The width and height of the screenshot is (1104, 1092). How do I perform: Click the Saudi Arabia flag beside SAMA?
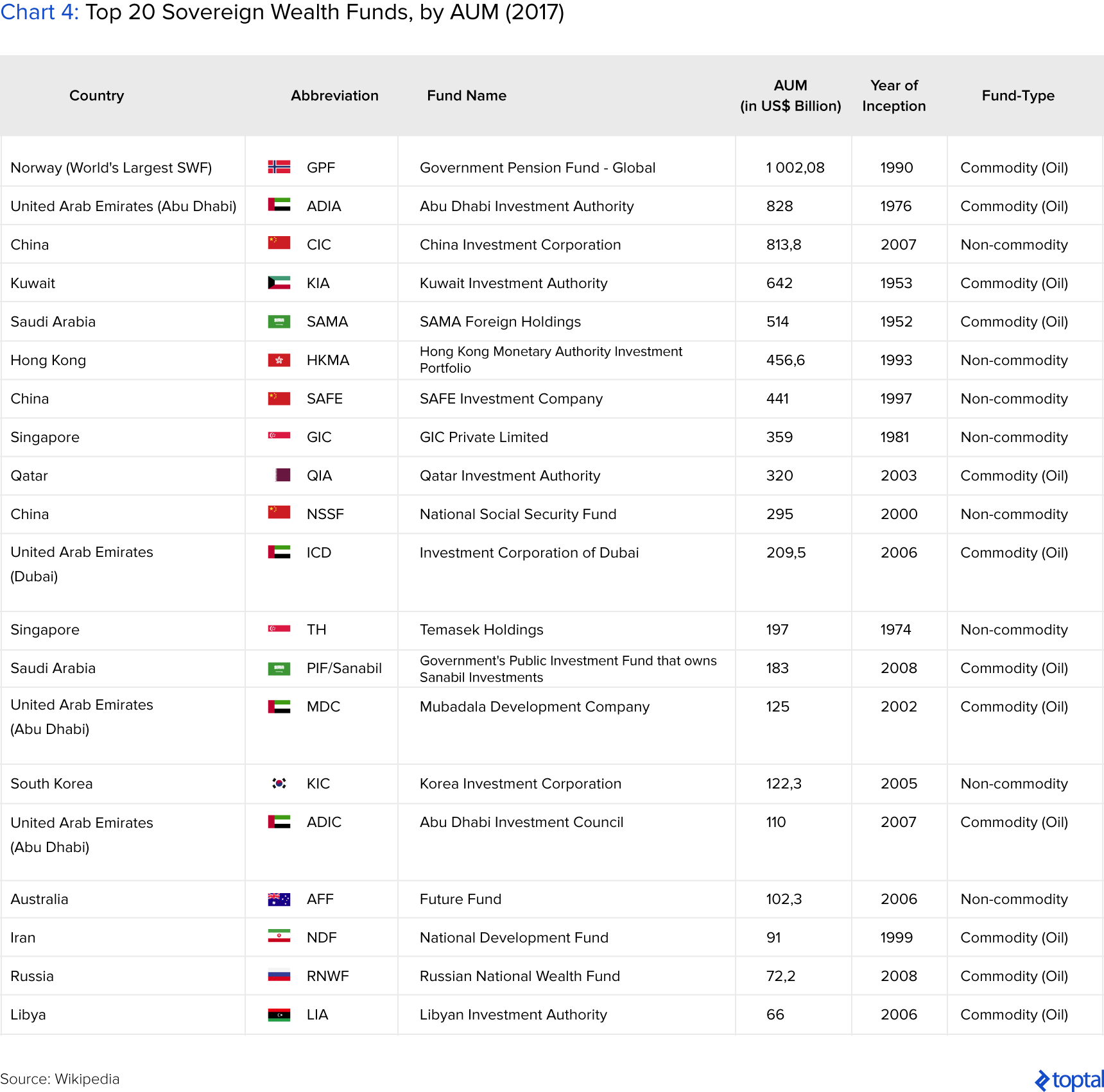[279, 321]
